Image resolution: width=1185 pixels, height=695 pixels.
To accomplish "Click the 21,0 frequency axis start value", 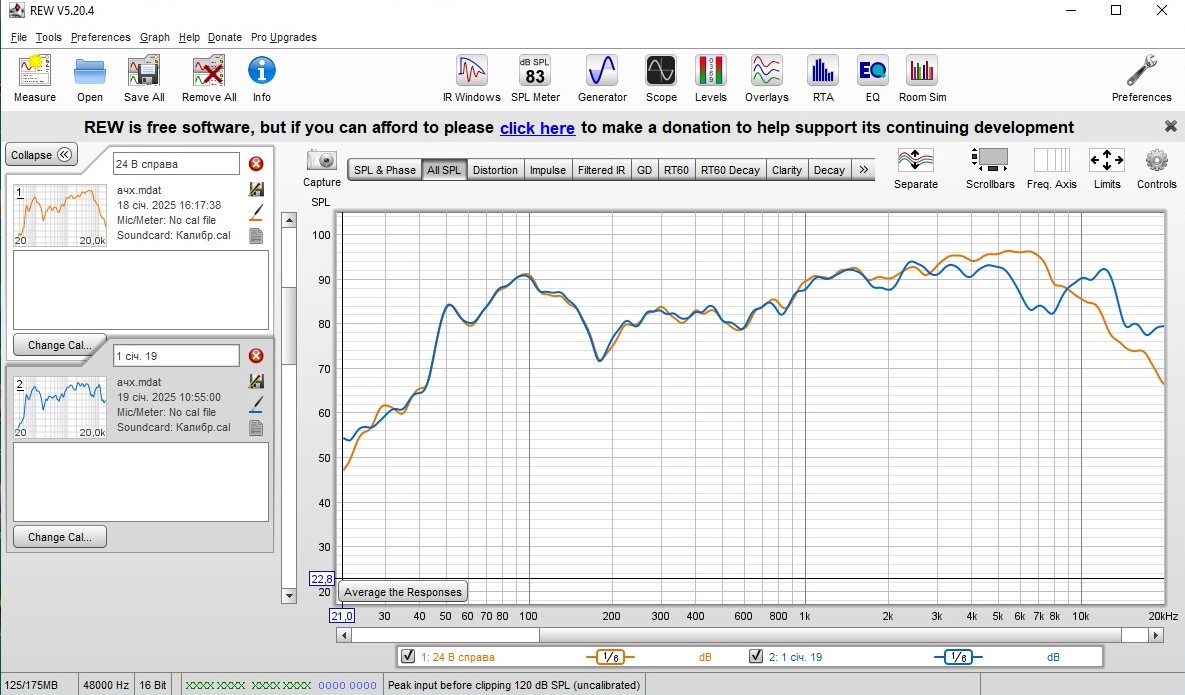I will [x=342, y=616].
